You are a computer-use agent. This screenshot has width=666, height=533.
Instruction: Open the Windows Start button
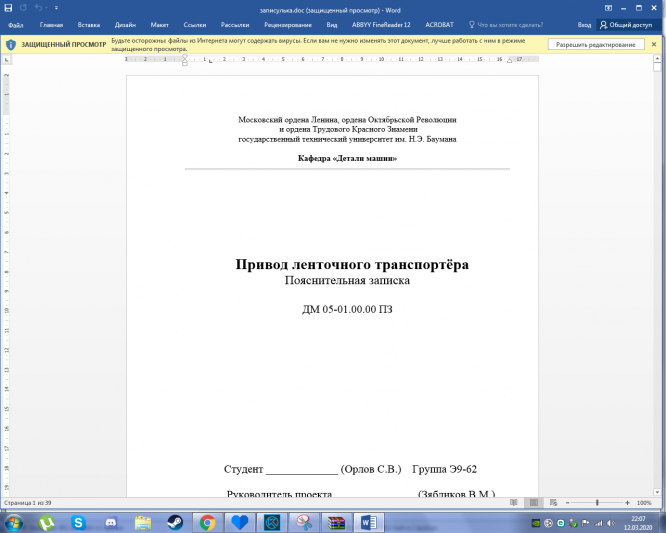click(14, 522)
